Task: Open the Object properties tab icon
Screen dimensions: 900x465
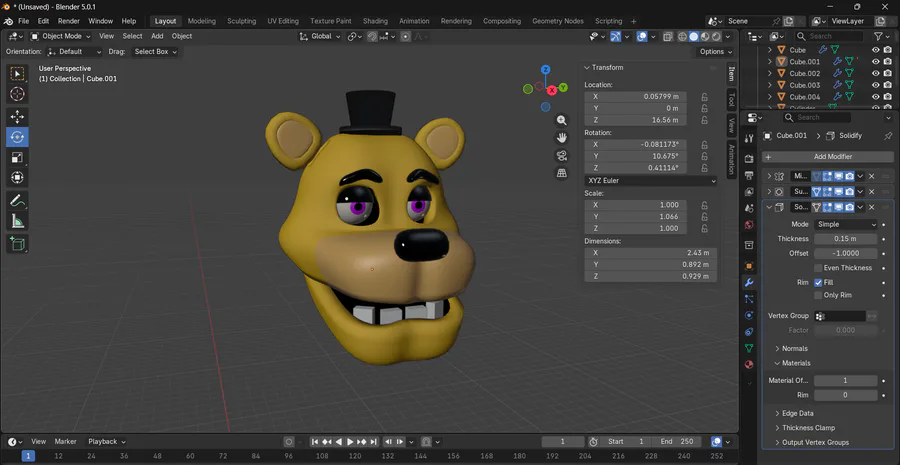Action: point(748,266)
